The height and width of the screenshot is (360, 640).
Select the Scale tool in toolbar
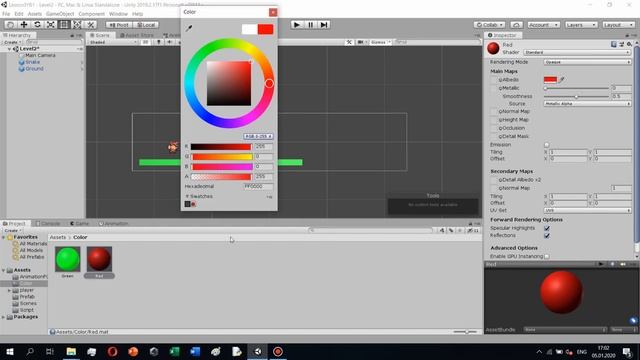51,25
